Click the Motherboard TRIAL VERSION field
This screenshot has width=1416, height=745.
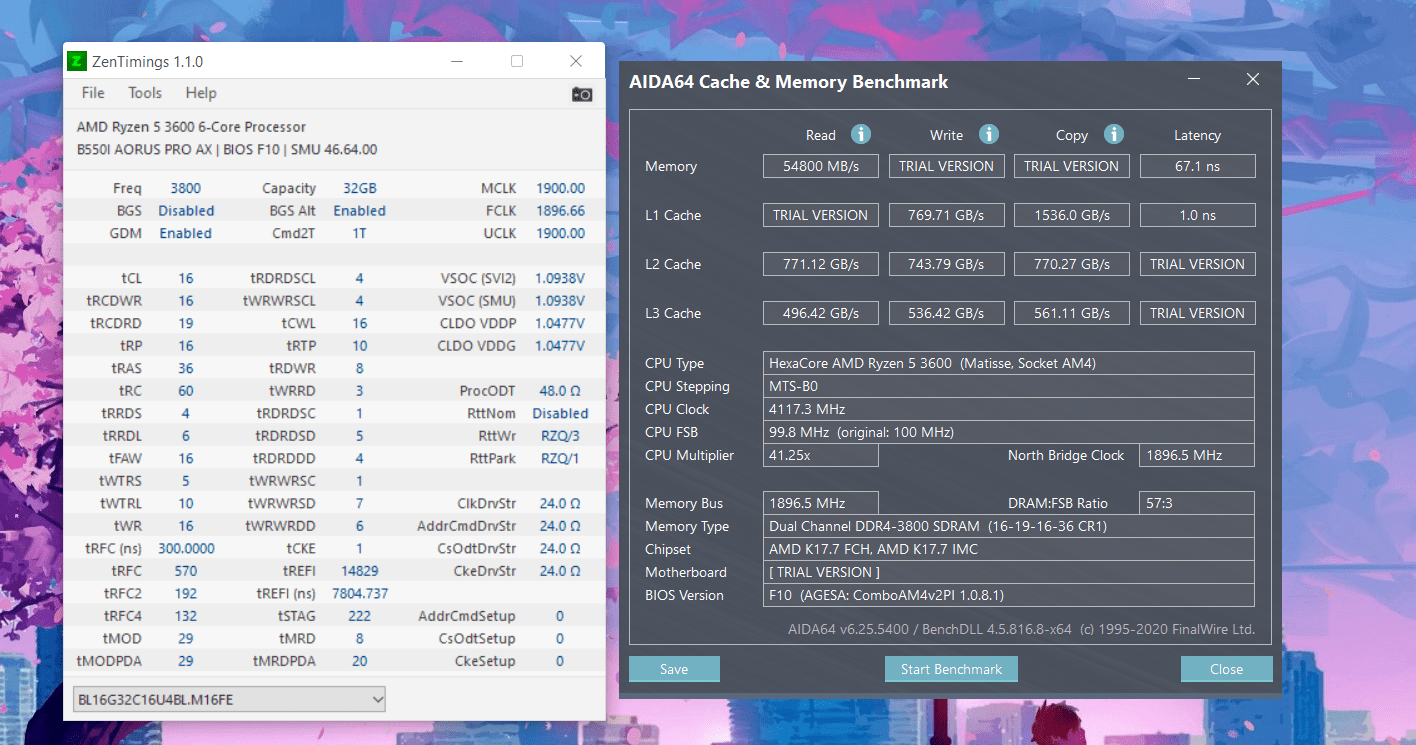click(x=1009, y=572)
